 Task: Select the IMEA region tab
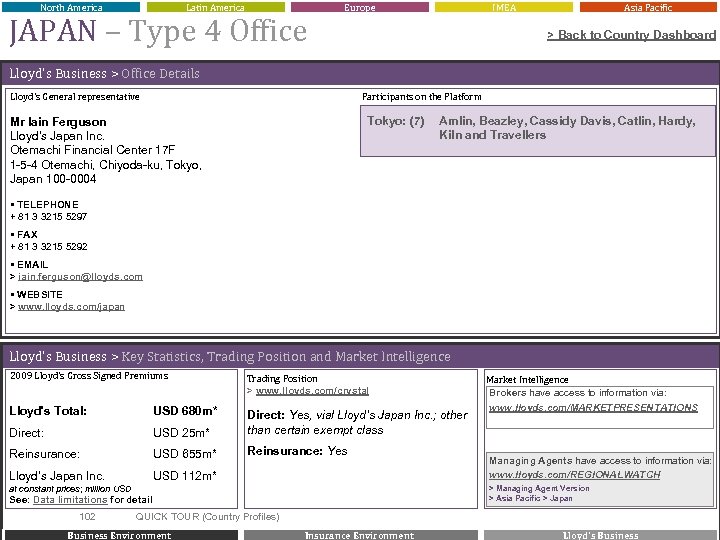504,7
